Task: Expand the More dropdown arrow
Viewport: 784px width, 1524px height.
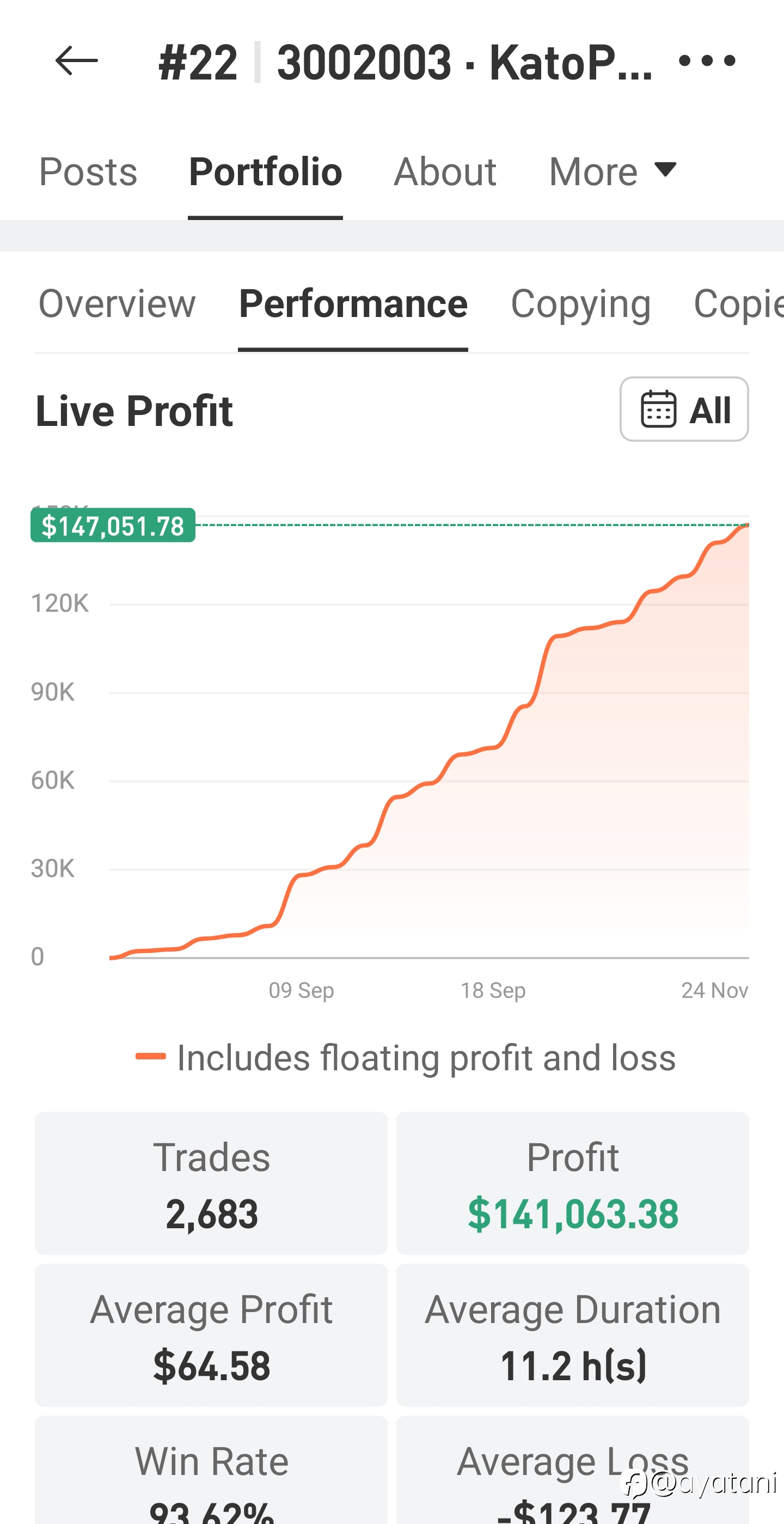Action: [x=665, y=170]
